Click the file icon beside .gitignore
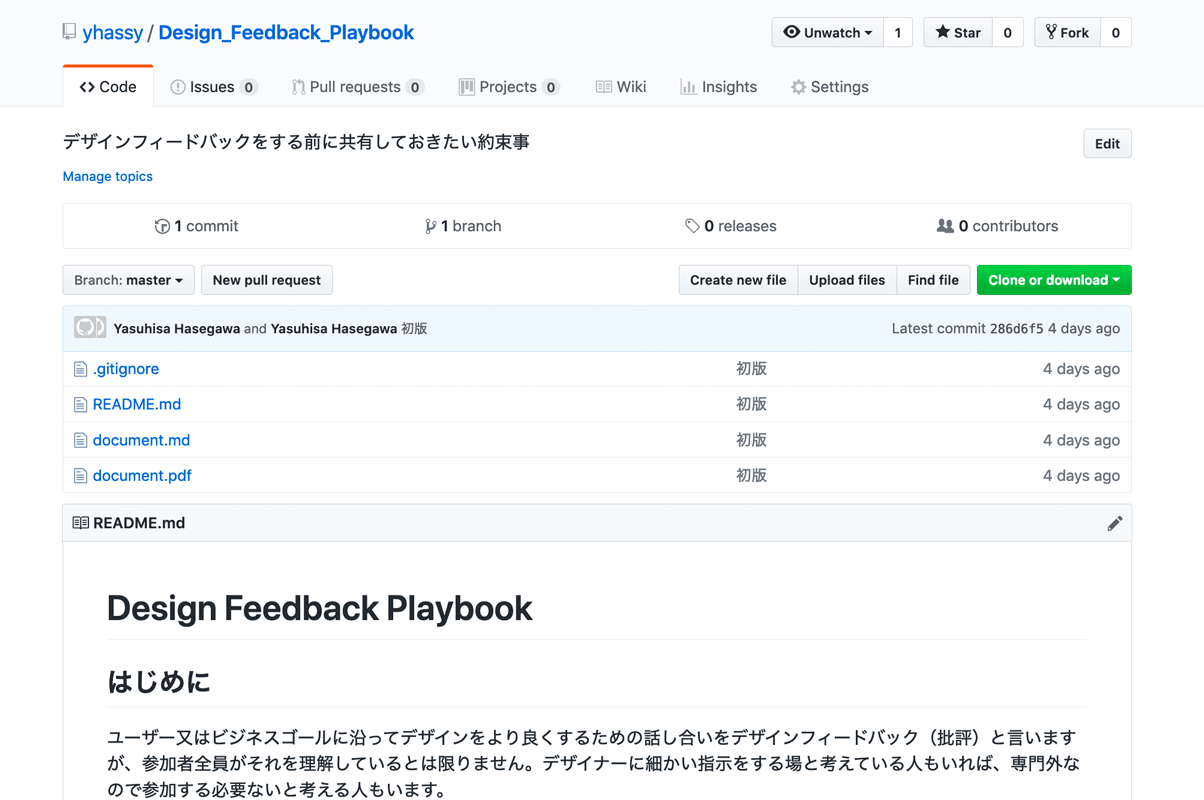The width and height of the screenshot is (1204, 800). click(80, 369)
